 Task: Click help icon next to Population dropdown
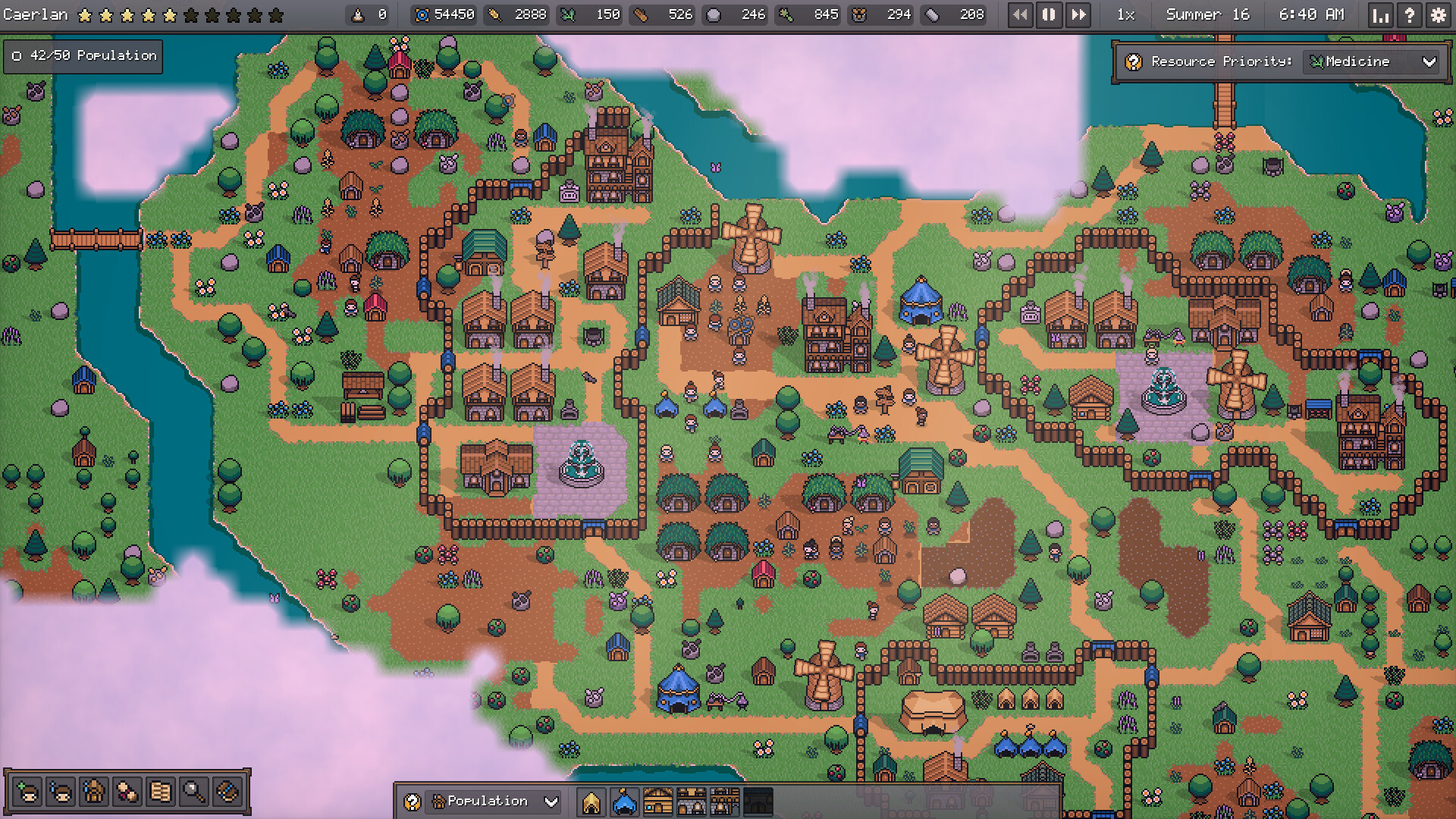pyautogui.click(x=412, y=802)
